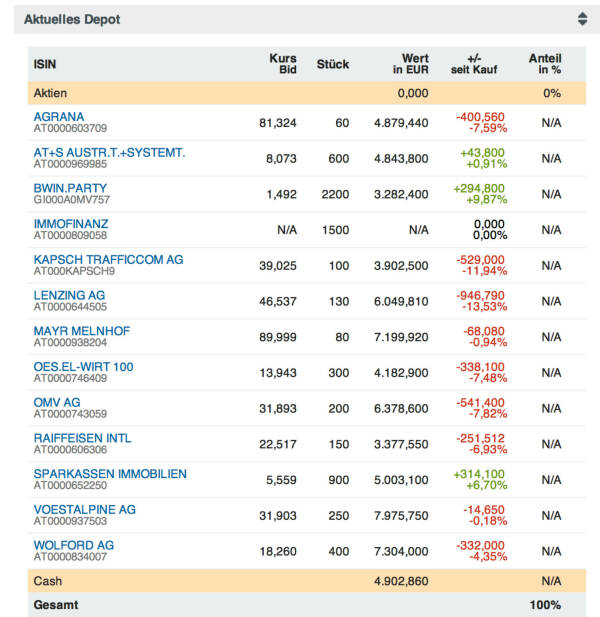Viewport: 600px width, 617px height.
Task: Open RAIFFEISEN INTL stock page
Action: click(82, 438)
